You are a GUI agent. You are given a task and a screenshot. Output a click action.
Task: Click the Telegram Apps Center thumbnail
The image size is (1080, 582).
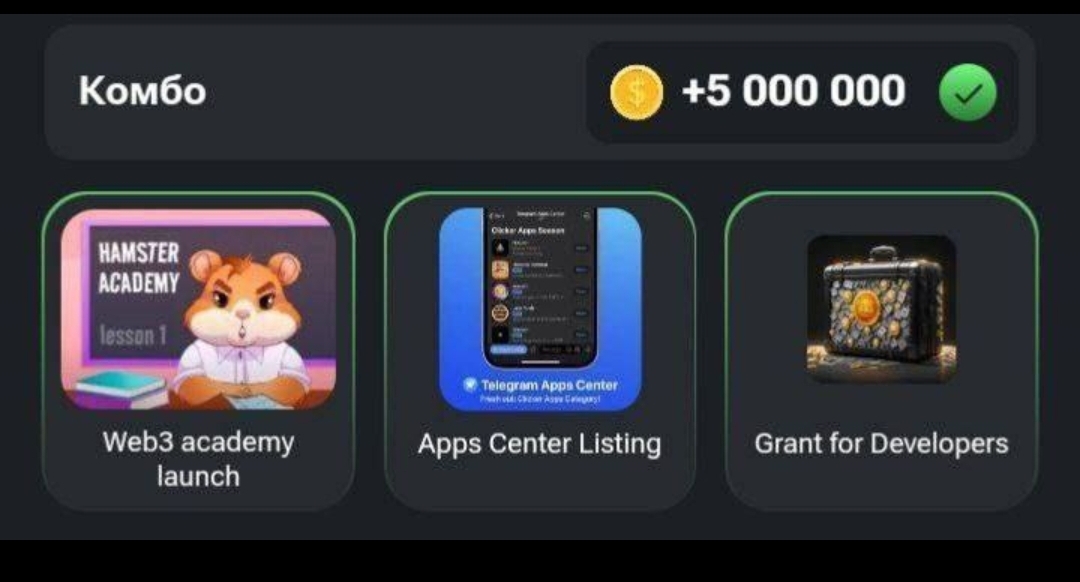540,309
